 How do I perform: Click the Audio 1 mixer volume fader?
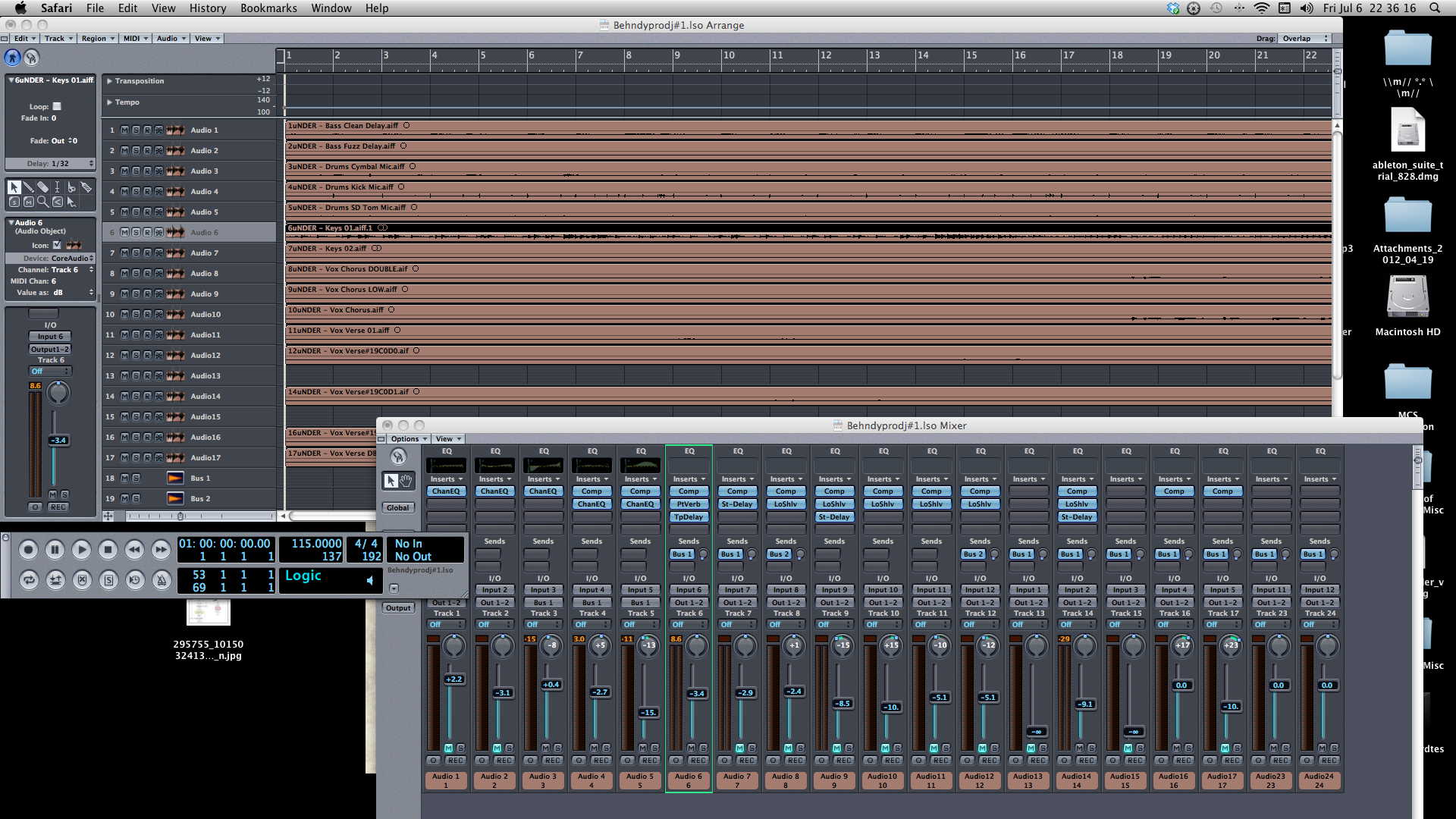(x=453, y=679)
